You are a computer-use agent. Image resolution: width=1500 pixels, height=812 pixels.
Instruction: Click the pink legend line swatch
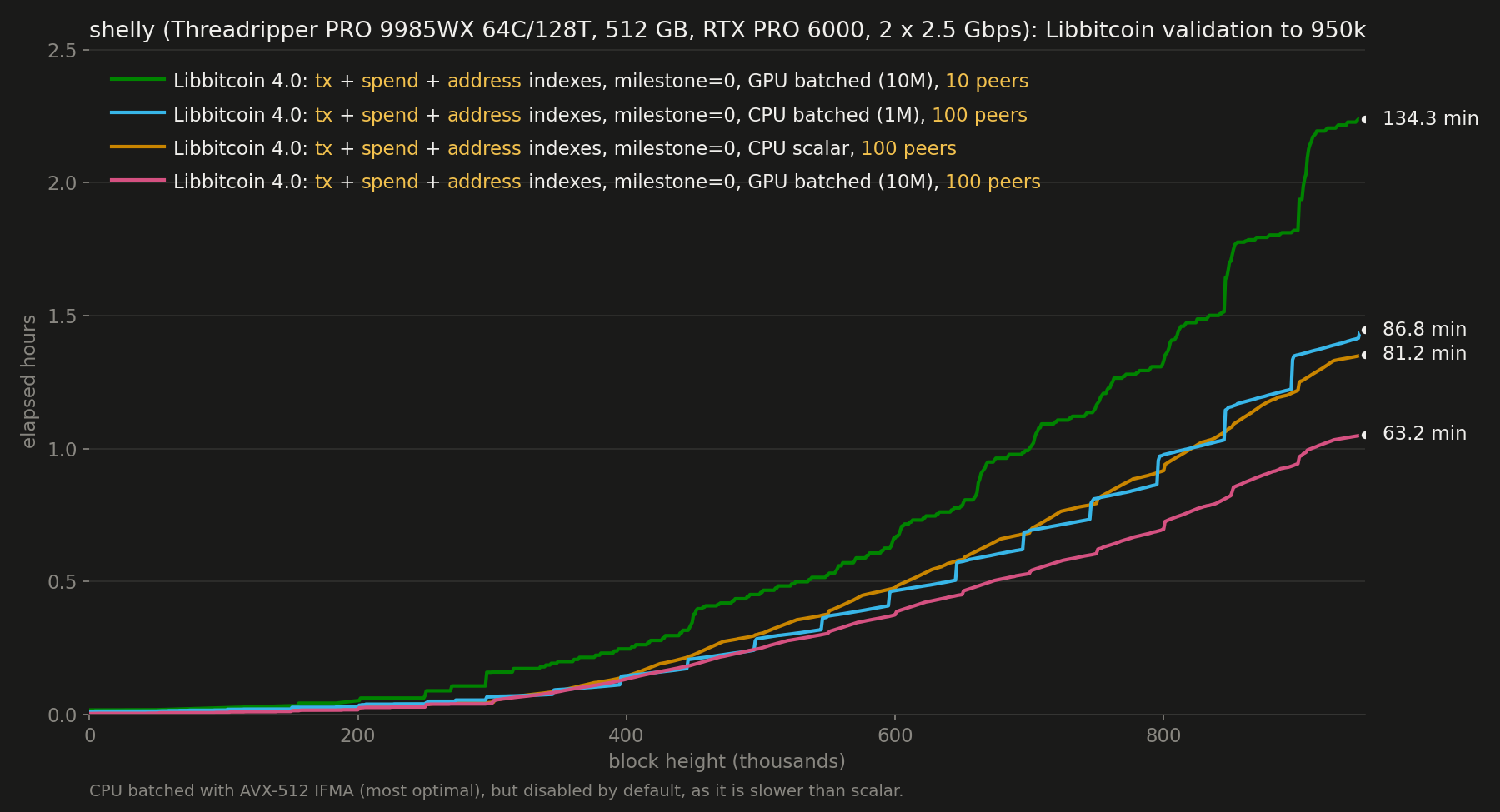point(138,180)
